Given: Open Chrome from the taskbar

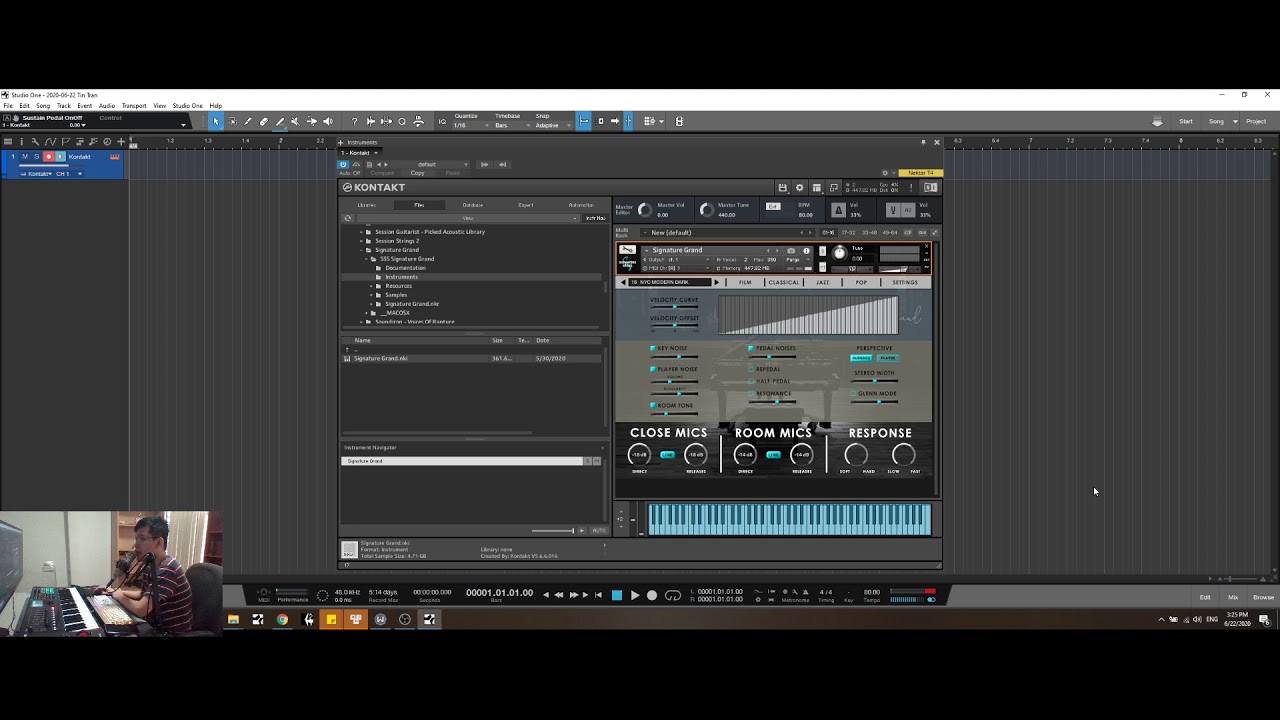Looking at the screenshot, I should click(x=282, y=620).
